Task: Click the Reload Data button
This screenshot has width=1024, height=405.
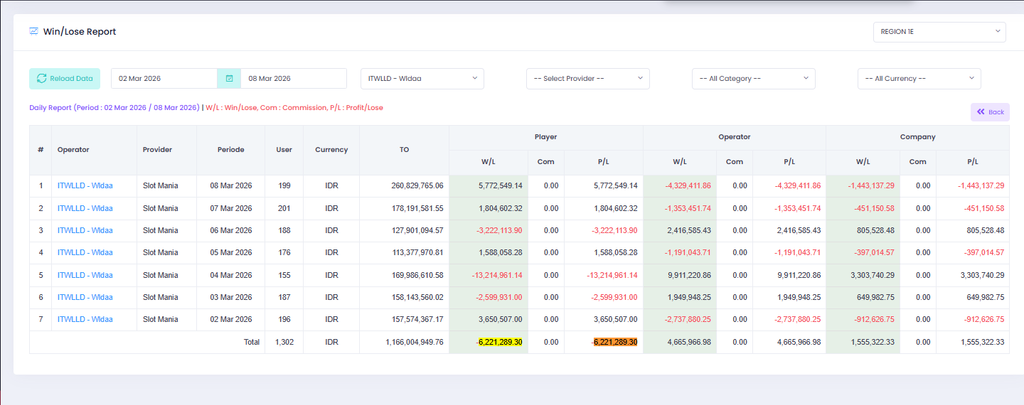Action: pyautogui.click(x=65, y=78)
